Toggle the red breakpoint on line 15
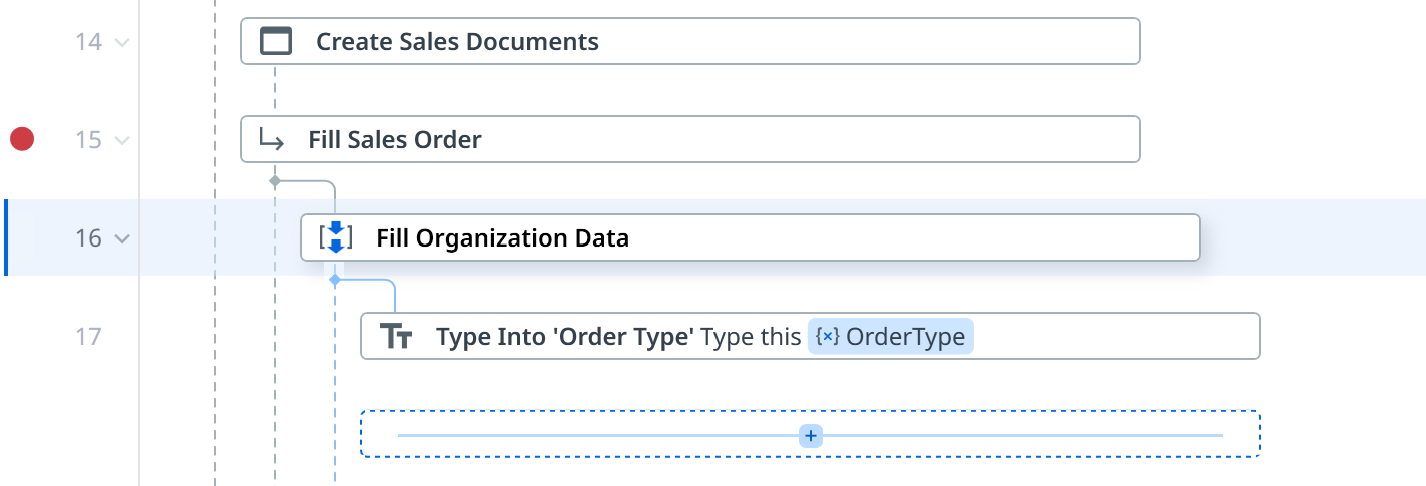Image resolution: width=1426 pixels, height=486 pixels. 22,139
